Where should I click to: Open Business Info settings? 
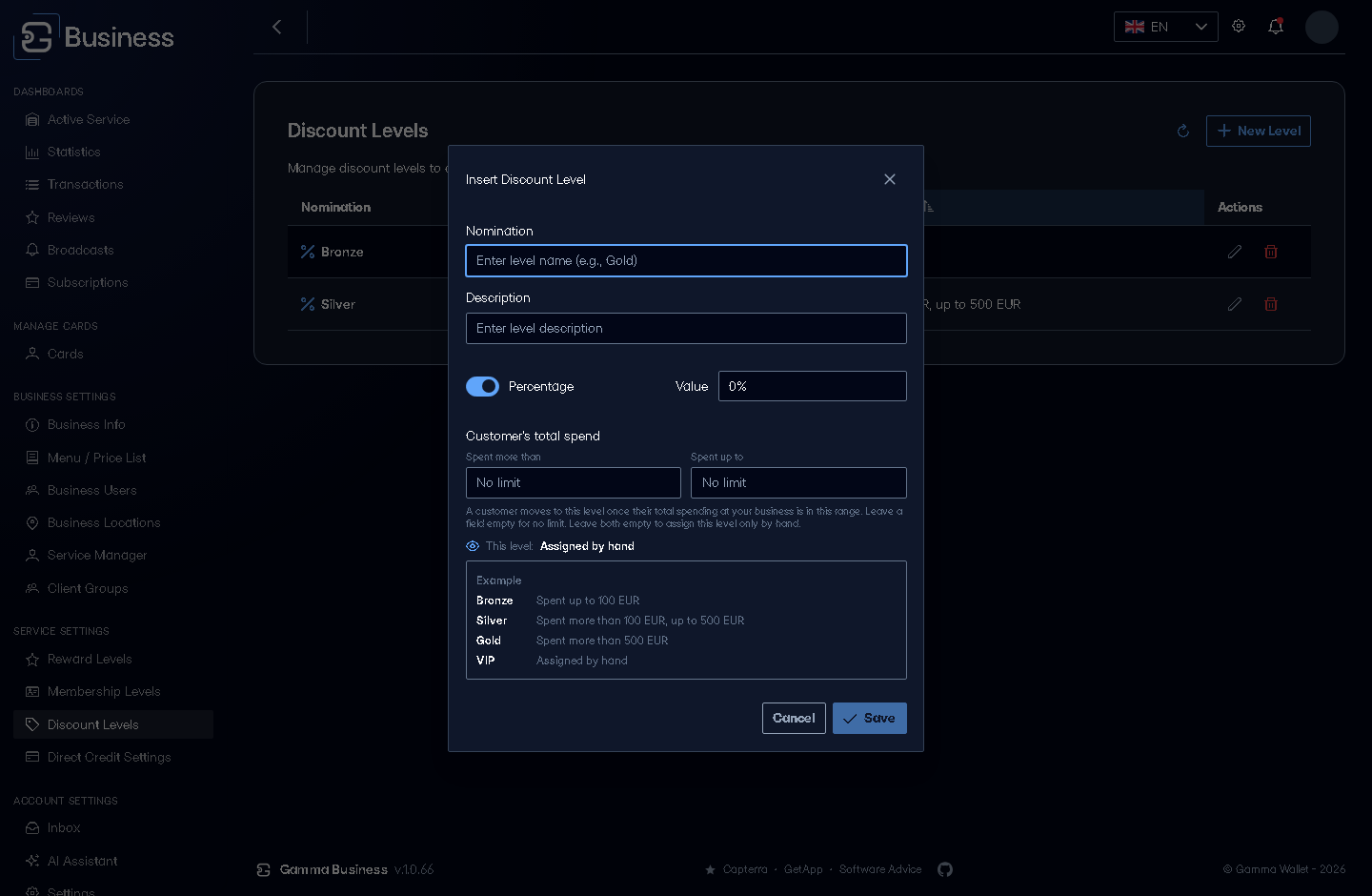point(113,424)
